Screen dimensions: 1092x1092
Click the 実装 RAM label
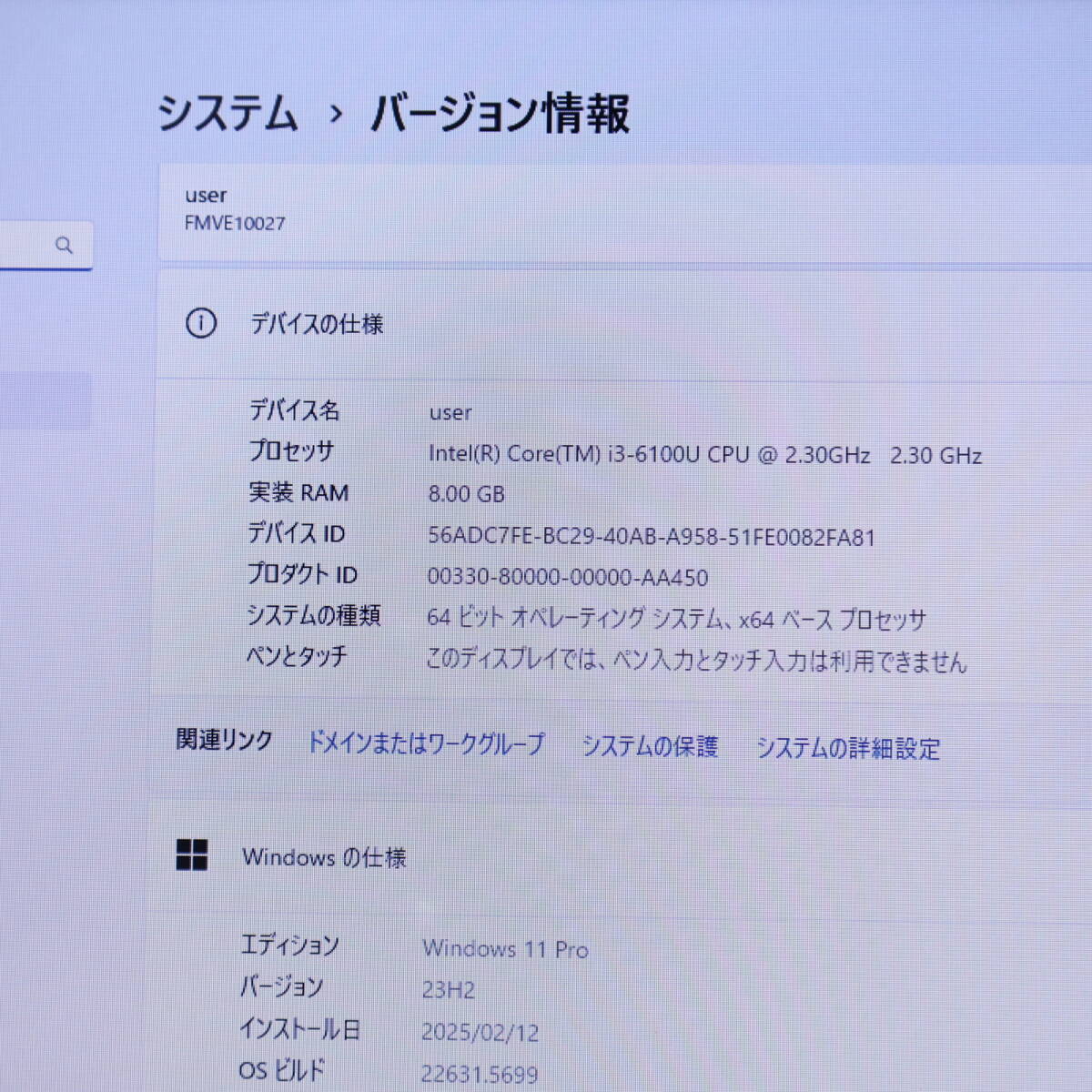tap(298, 492)
